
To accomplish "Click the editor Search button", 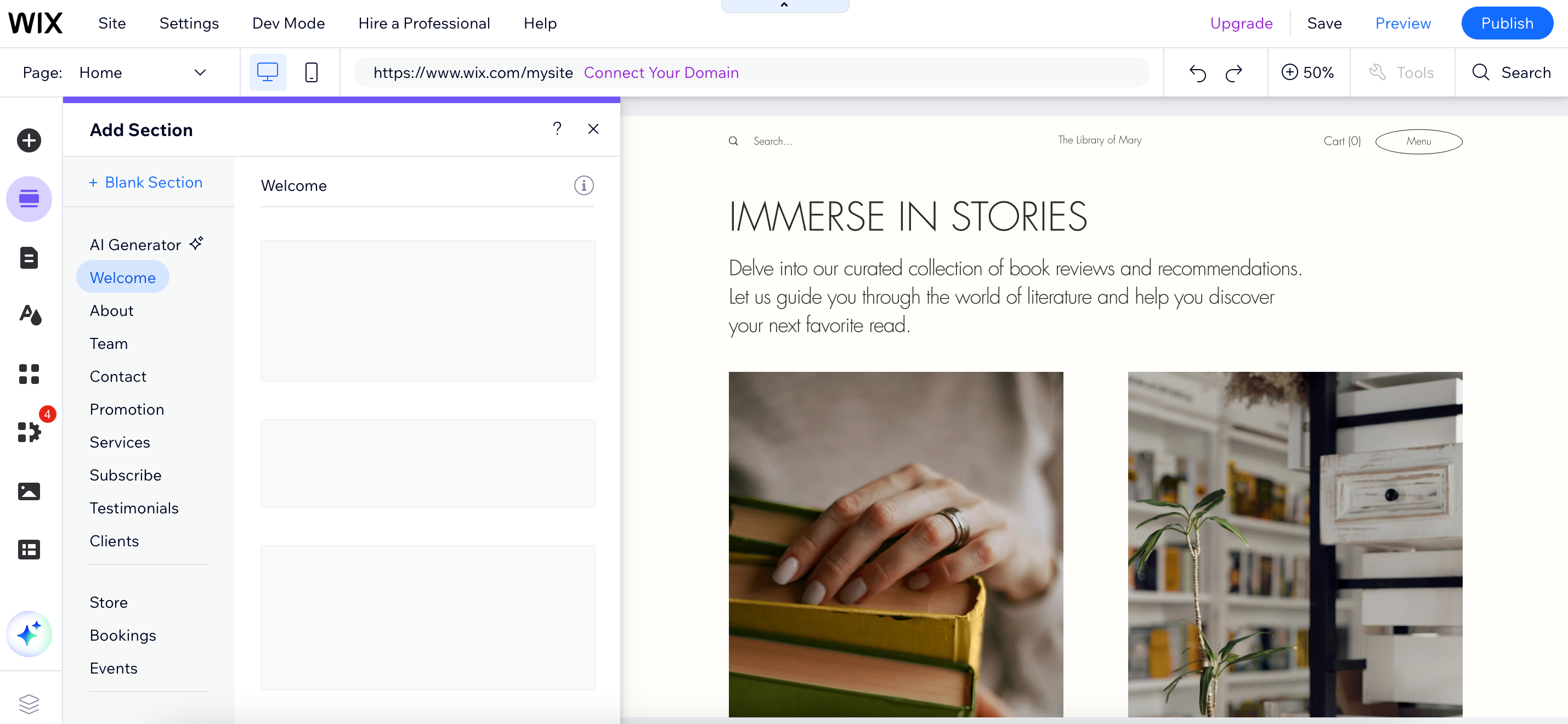I will (1512, 72).
